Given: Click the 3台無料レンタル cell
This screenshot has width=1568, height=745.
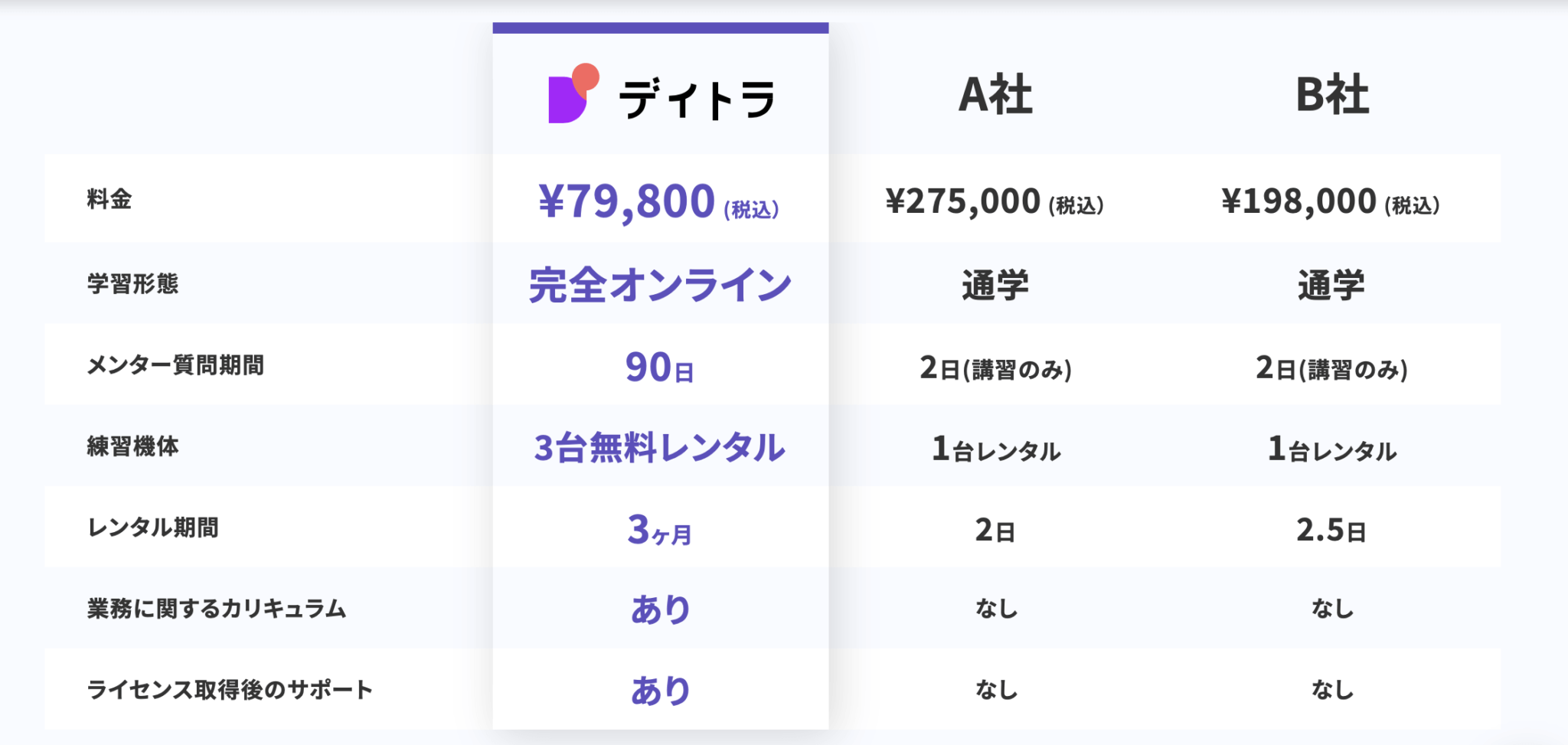Looking at the screenshot, I should pos(660,448).
